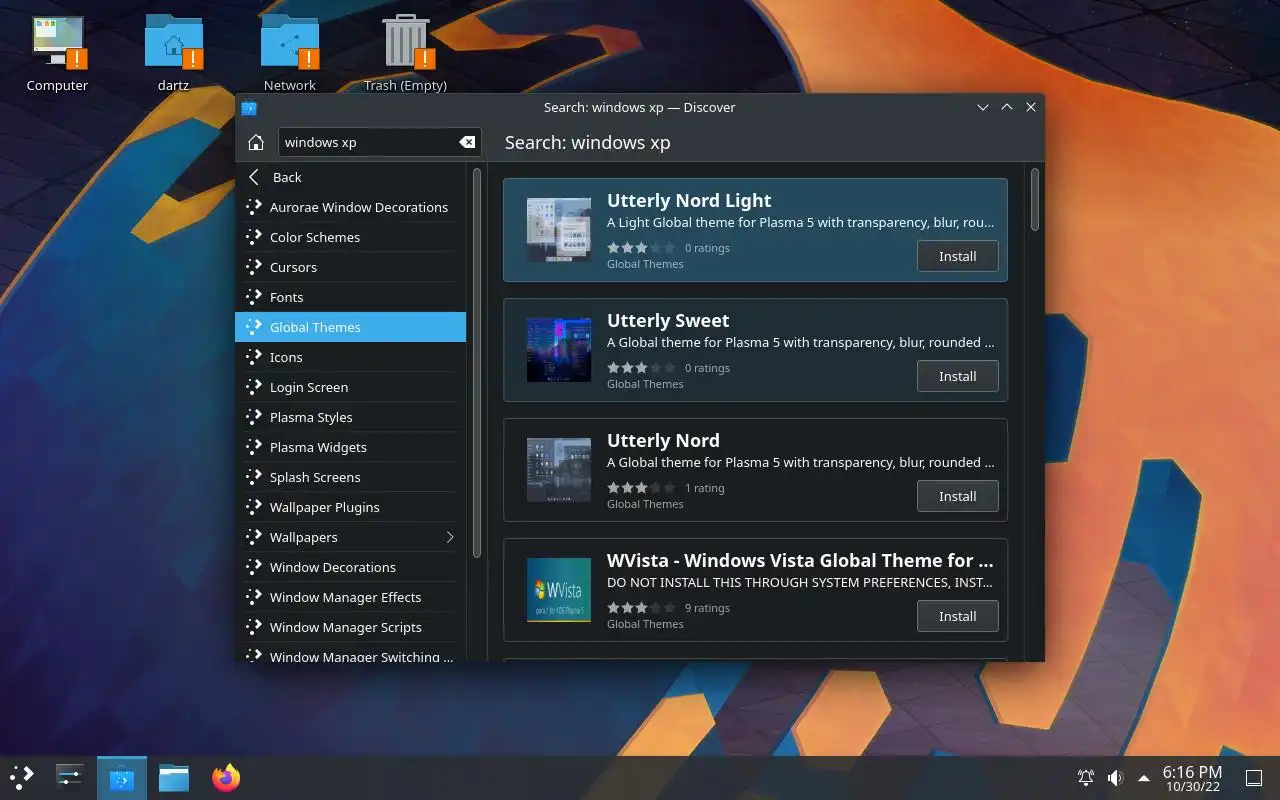Go to Discover home via house icon

click(x=256, y=142)
